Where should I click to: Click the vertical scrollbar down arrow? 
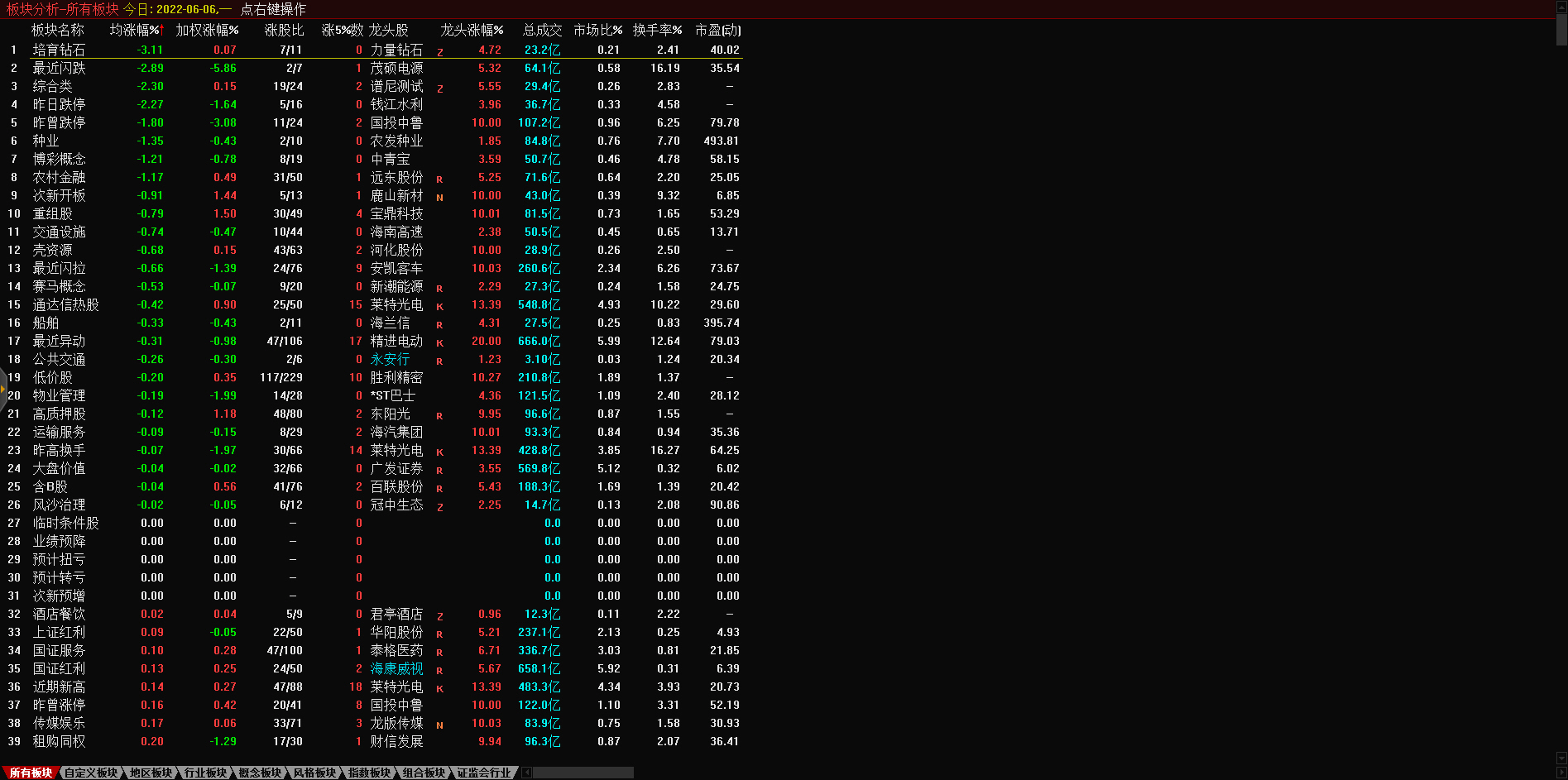[1561, 758]
